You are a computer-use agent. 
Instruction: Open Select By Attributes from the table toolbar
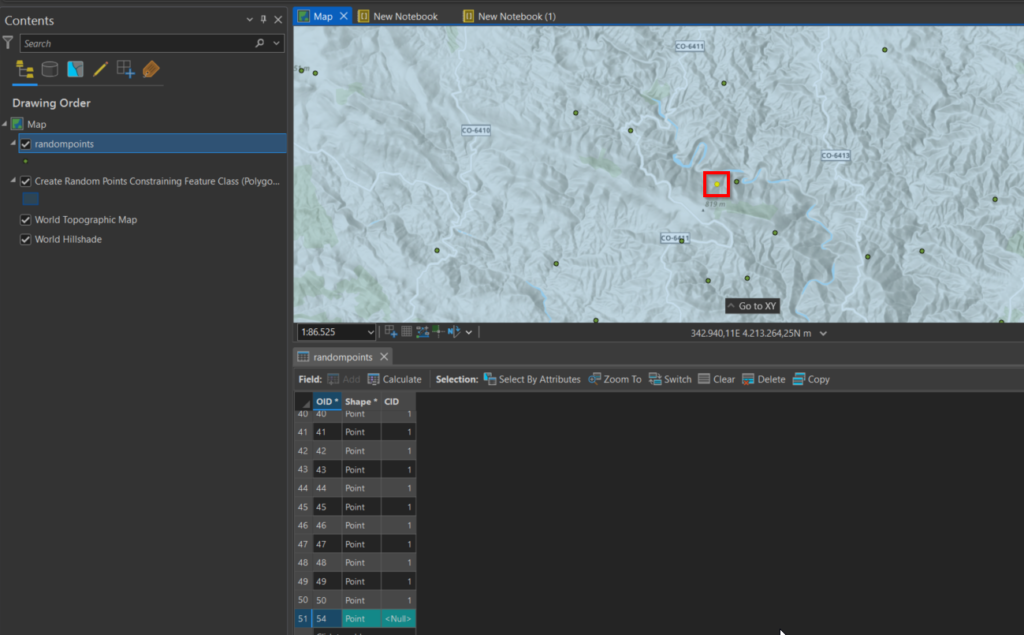[529, 379]
